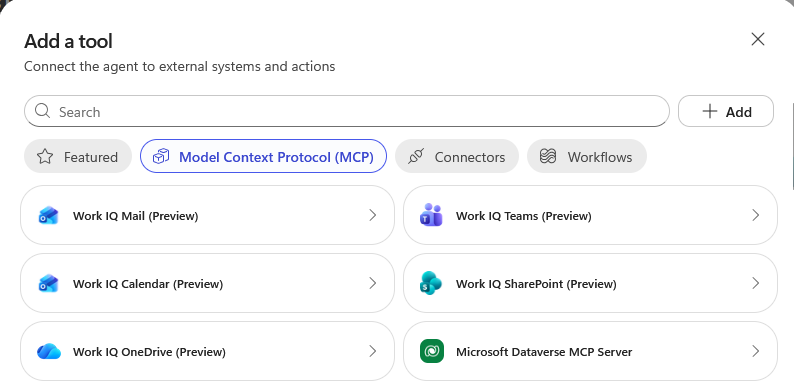Expand Work IQ Calendar chevron
The image size is (794, 382).
coord(373,283)
